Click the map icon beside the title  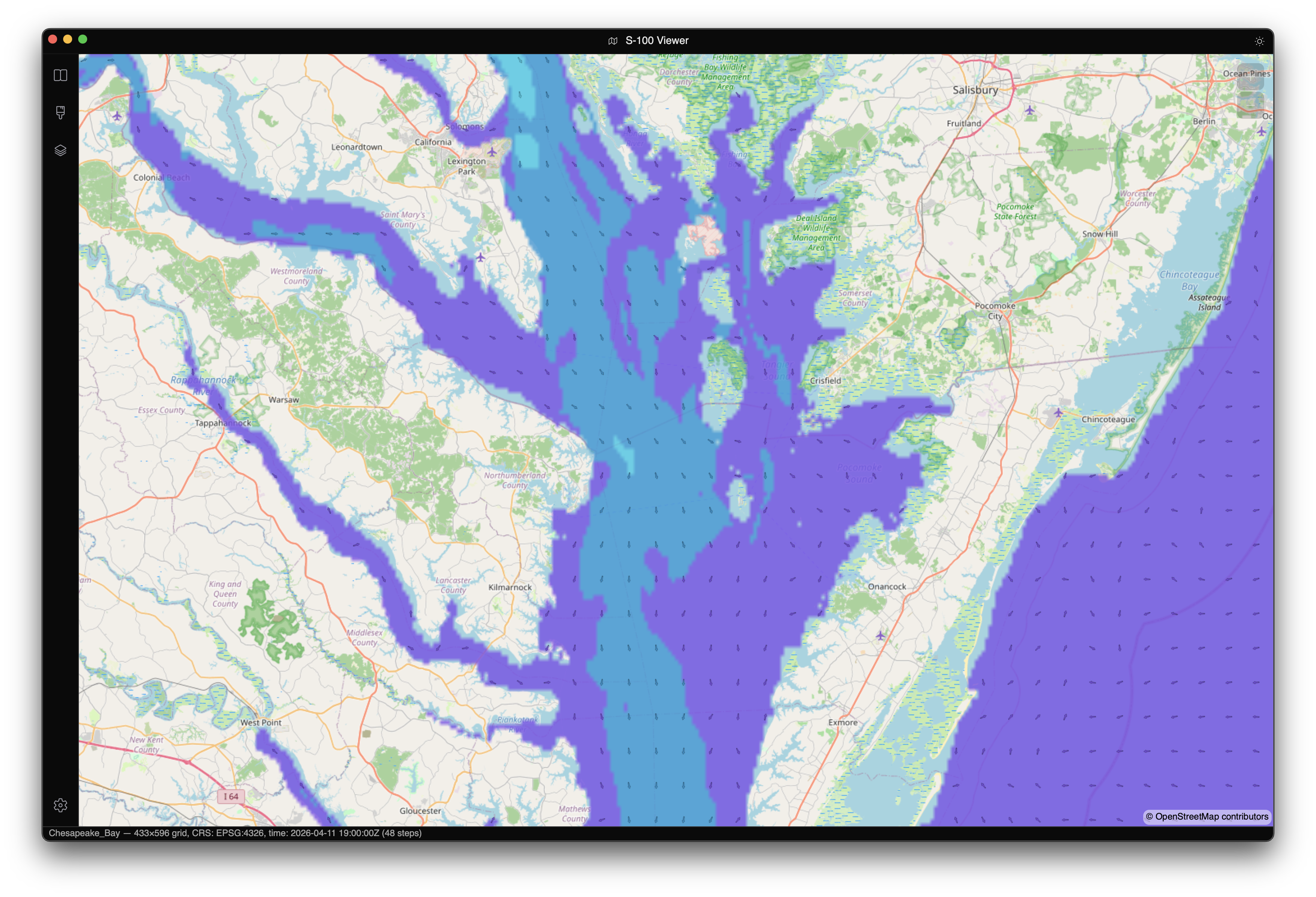tap(613, 41)
